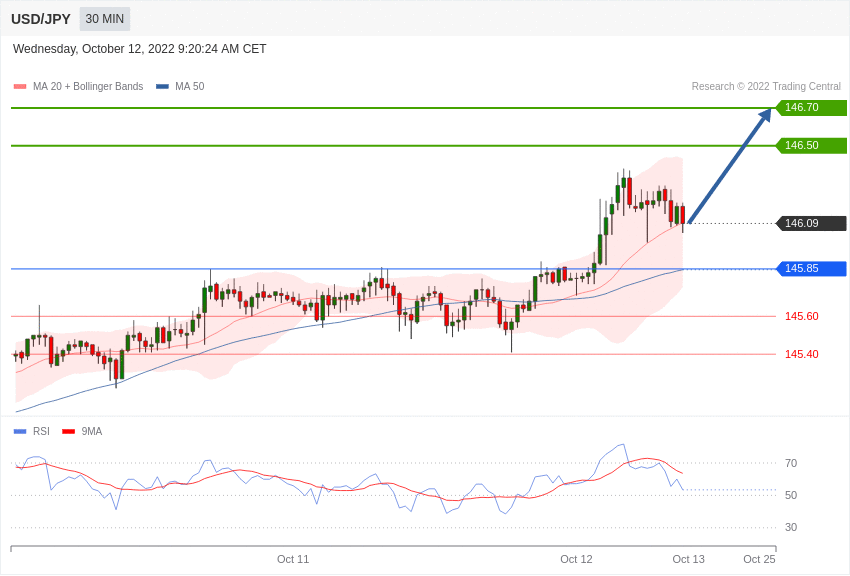The height and width of the screenshot is (576, 850).
Task: Click the RSI 50 axis value
Action: tap(791, 495)
